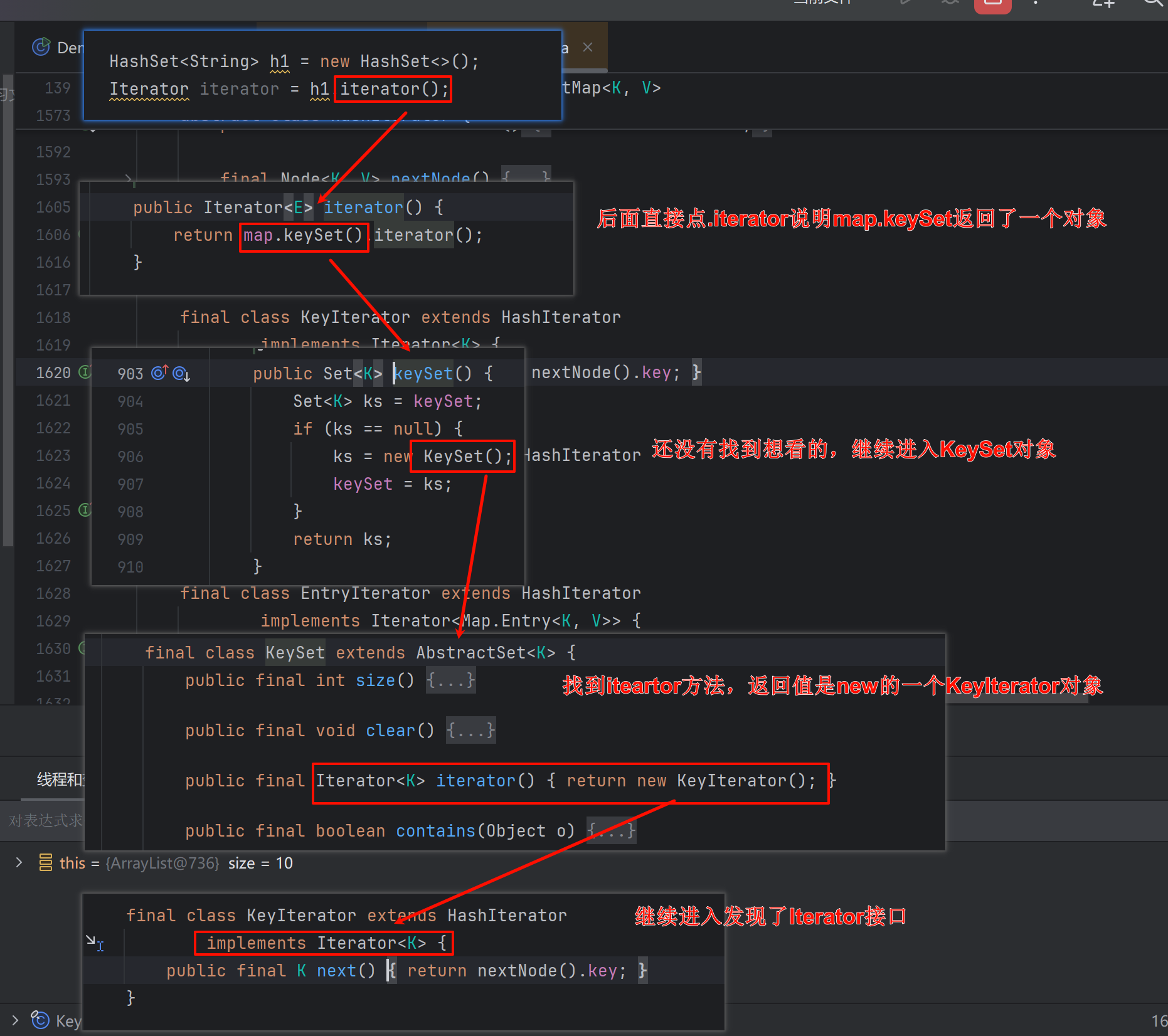Click the editor's left vertical scrollbar
1168x1036 pixels.
[8, 314]
